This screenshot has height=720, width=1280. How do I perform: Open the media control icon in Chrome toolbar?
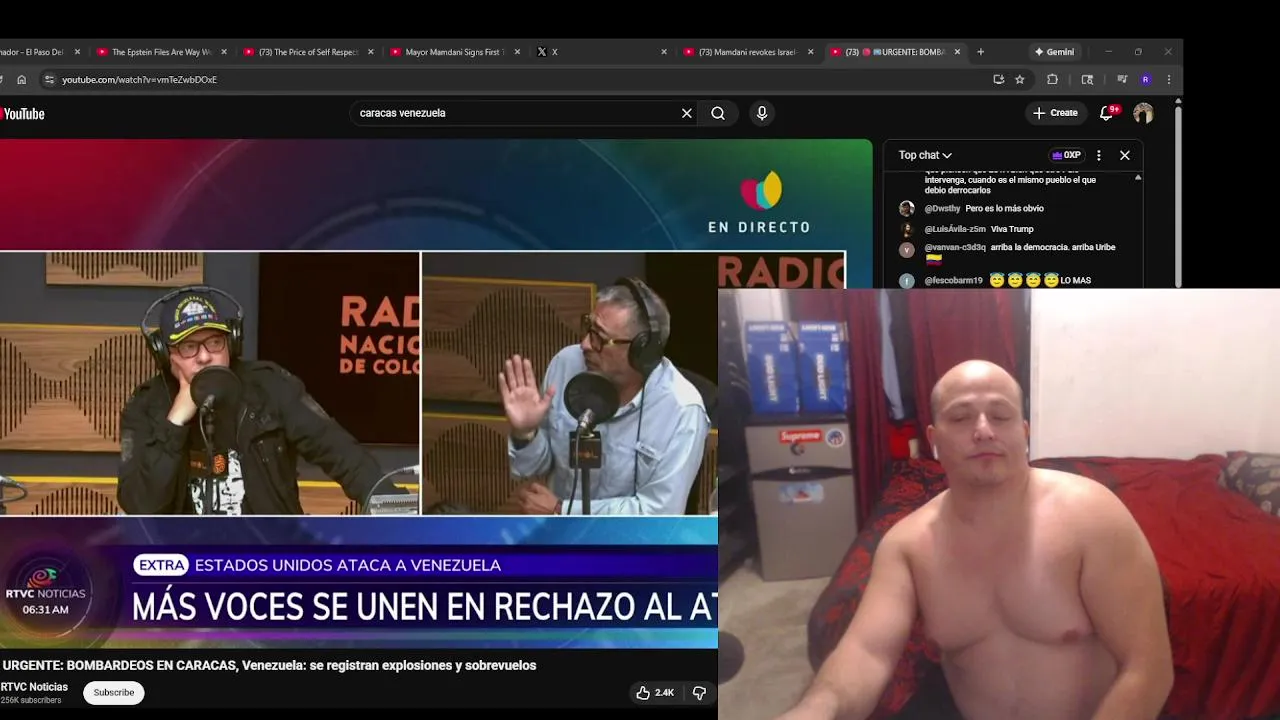pos(1122,80)
